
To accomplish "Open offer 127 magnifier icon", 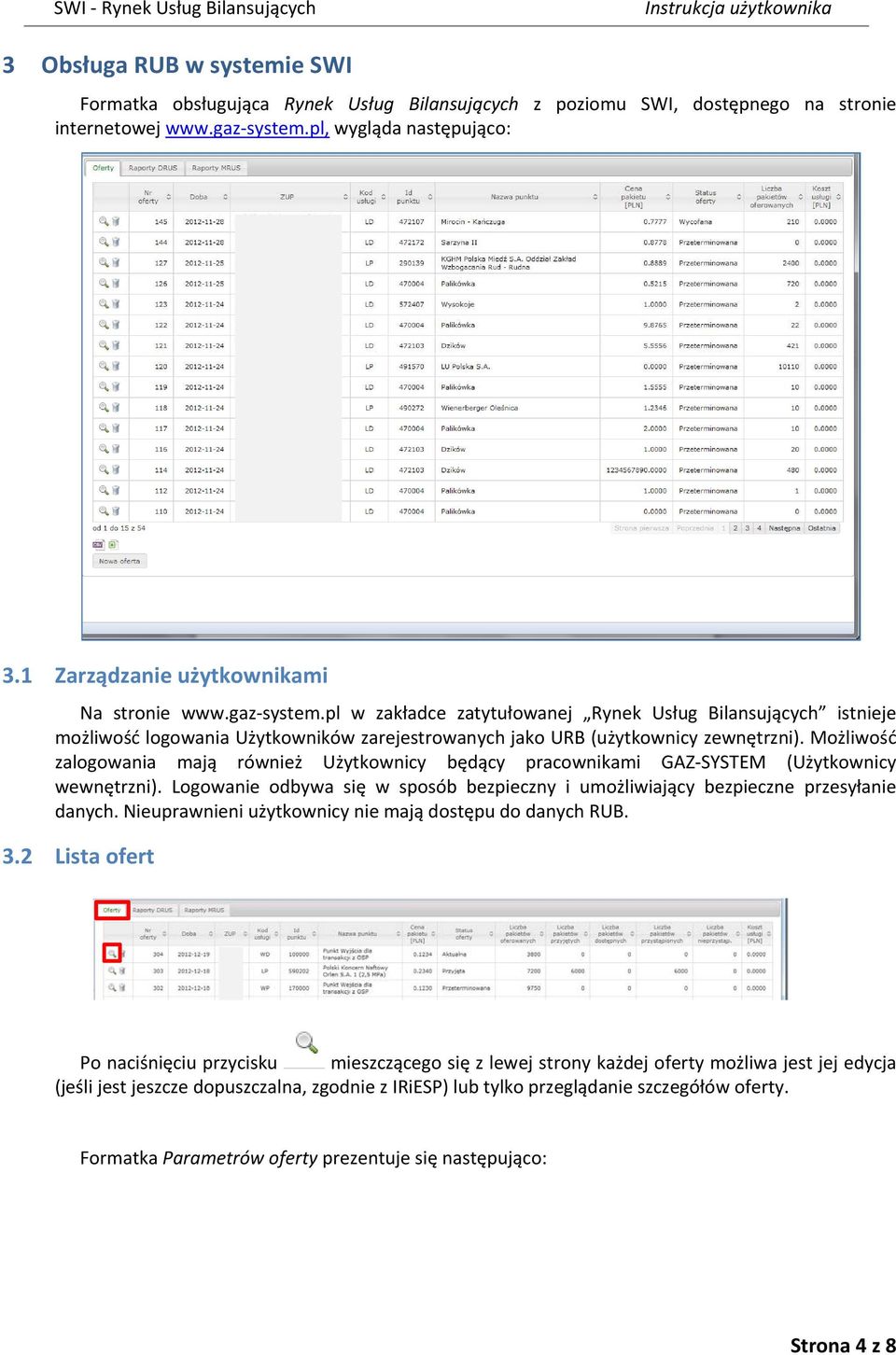I will click(x=104, y=262).
